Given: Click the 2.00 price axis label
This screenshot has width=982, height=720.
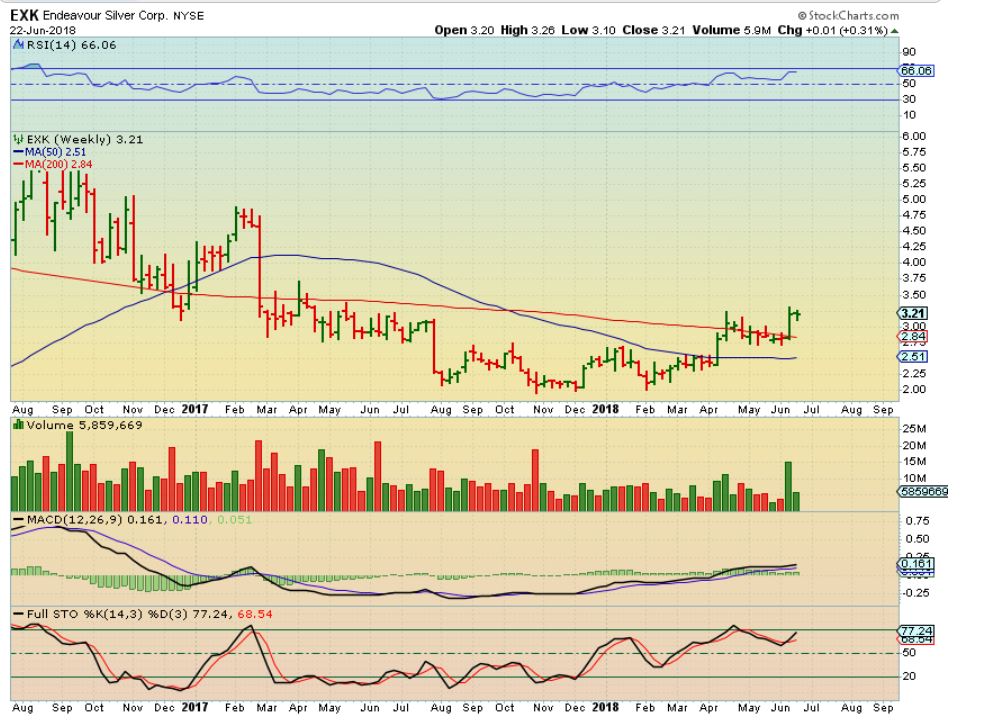Looking at the screenshot, I should (x=914, y=389).
